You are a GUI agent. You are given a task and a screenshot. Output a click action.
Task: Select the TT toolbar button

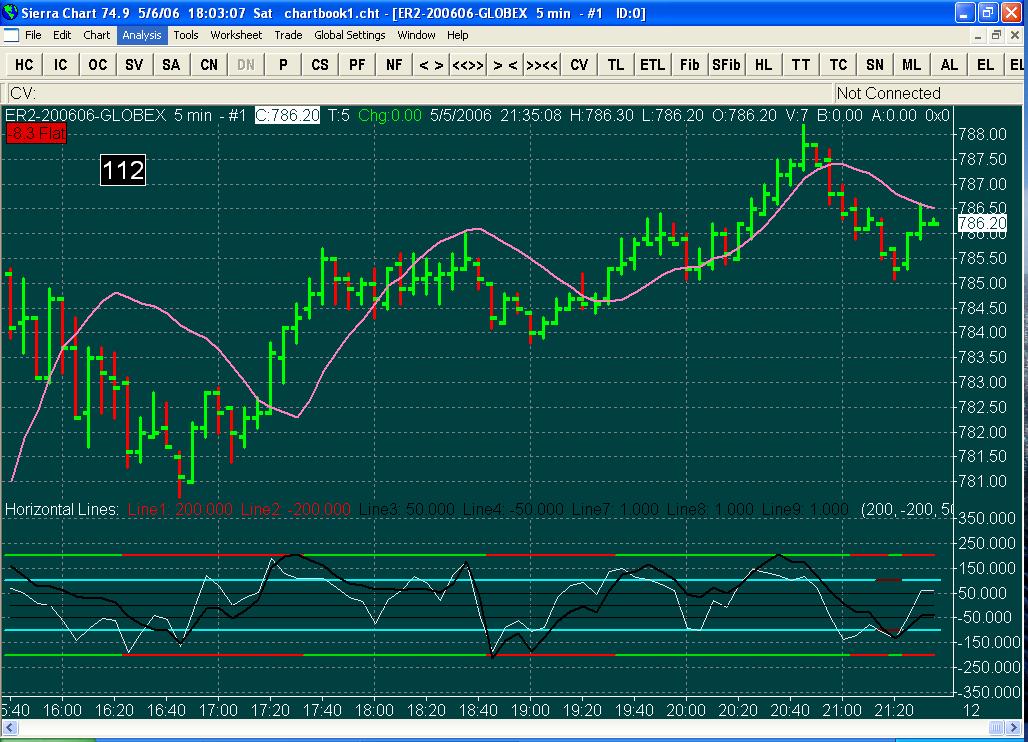[801, 65]
